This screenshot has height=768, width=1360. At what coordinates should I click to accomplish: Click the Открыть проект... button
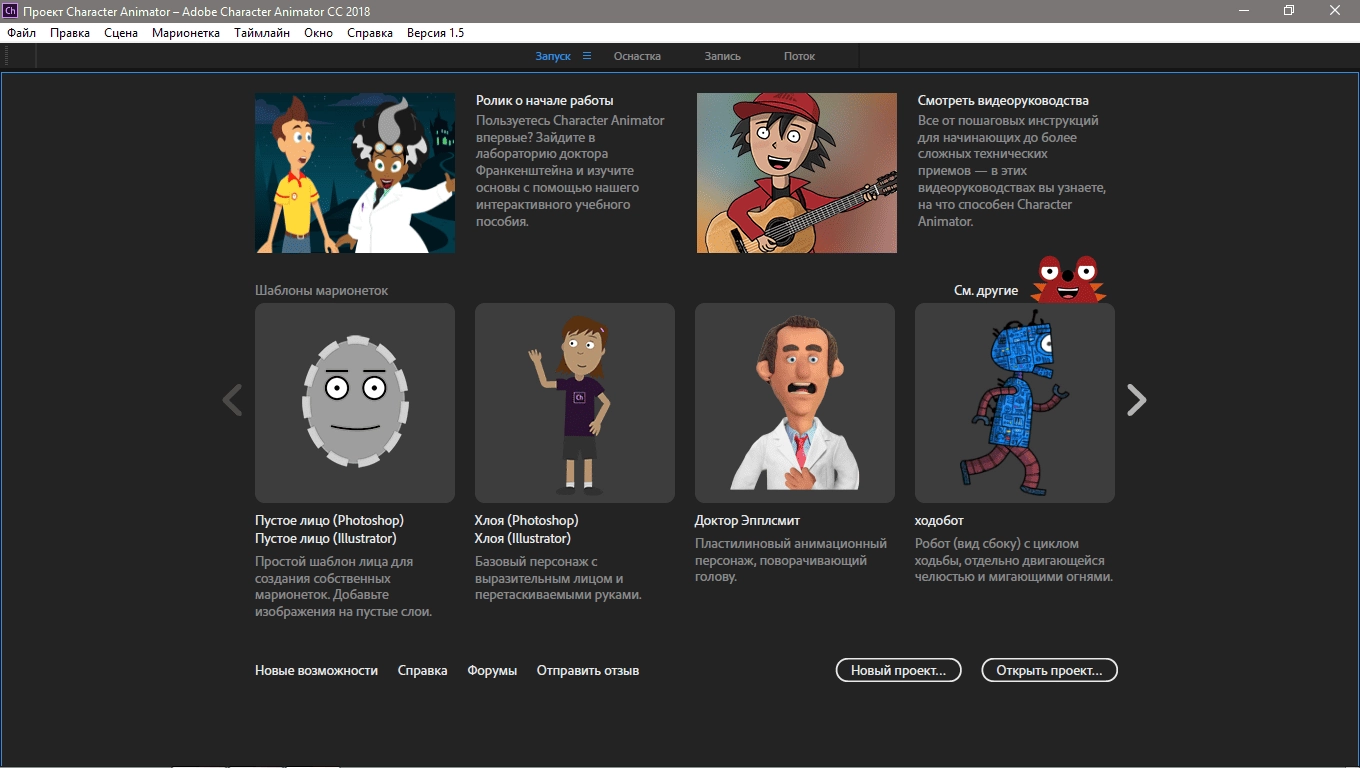coord(1049,670)
